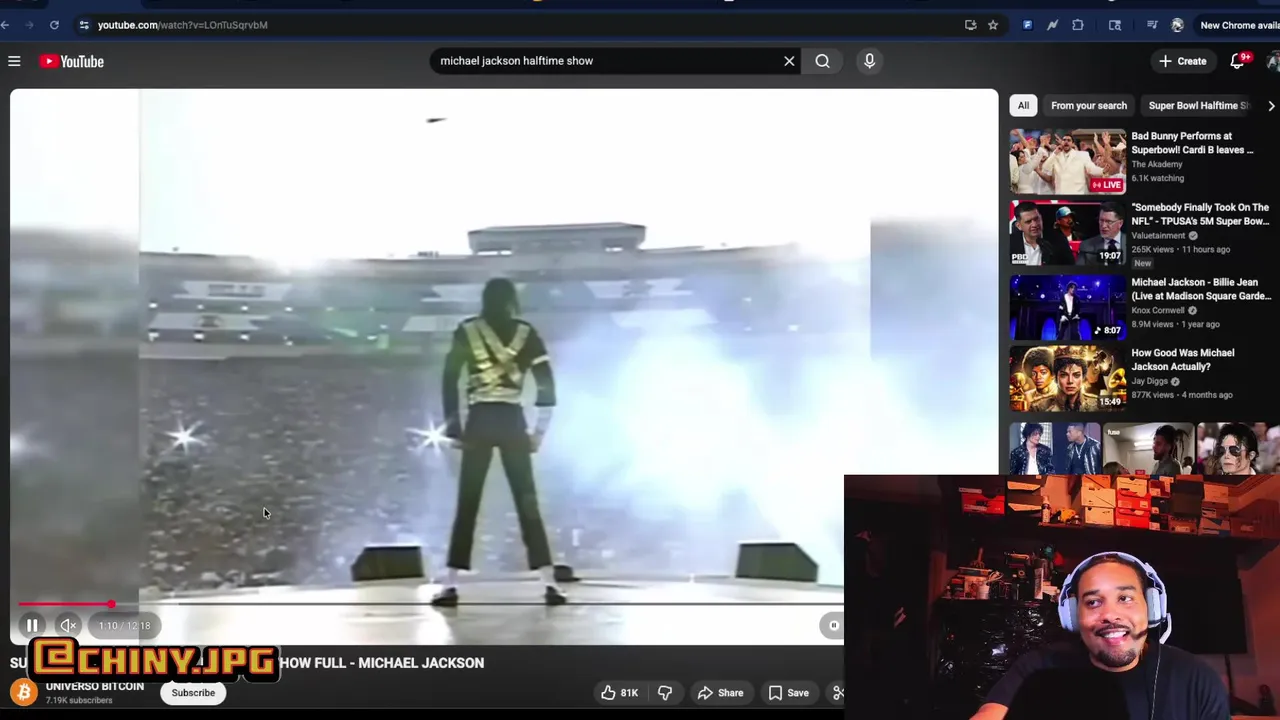
Task: Dislike the video
Action: pyautogui.click(x=664, y=692)
